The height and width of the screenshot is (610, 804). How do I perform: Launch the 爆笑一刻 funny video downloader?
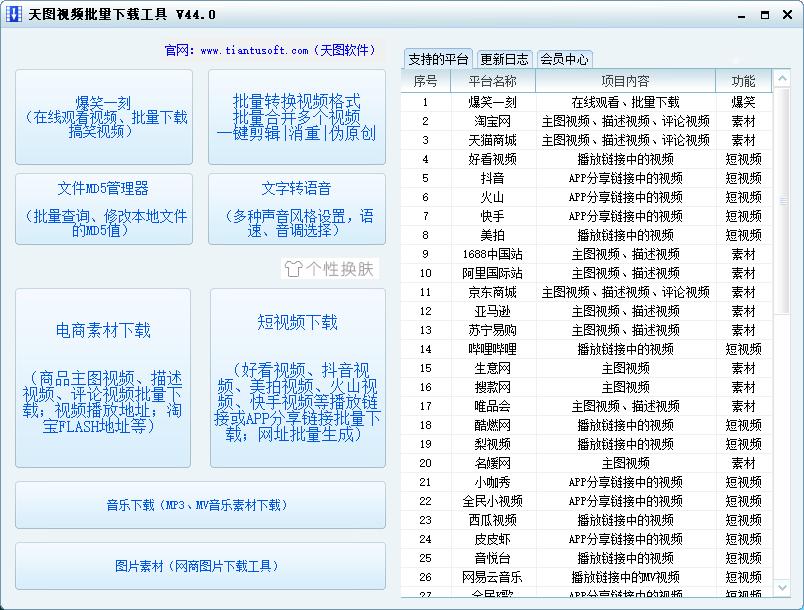point(105,115)
